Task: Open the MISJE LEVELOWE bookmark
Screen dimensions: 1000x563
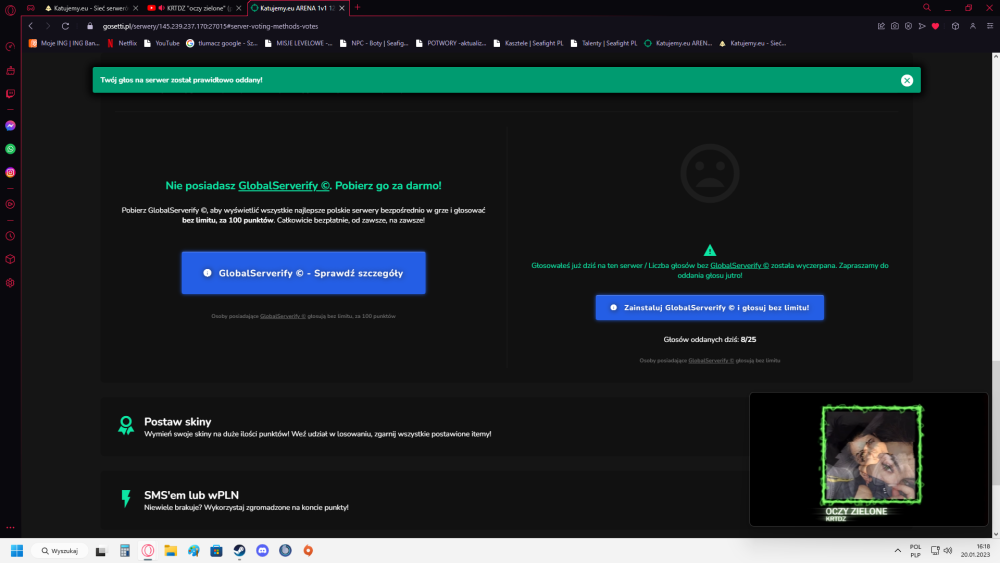Action: point(298,43)
